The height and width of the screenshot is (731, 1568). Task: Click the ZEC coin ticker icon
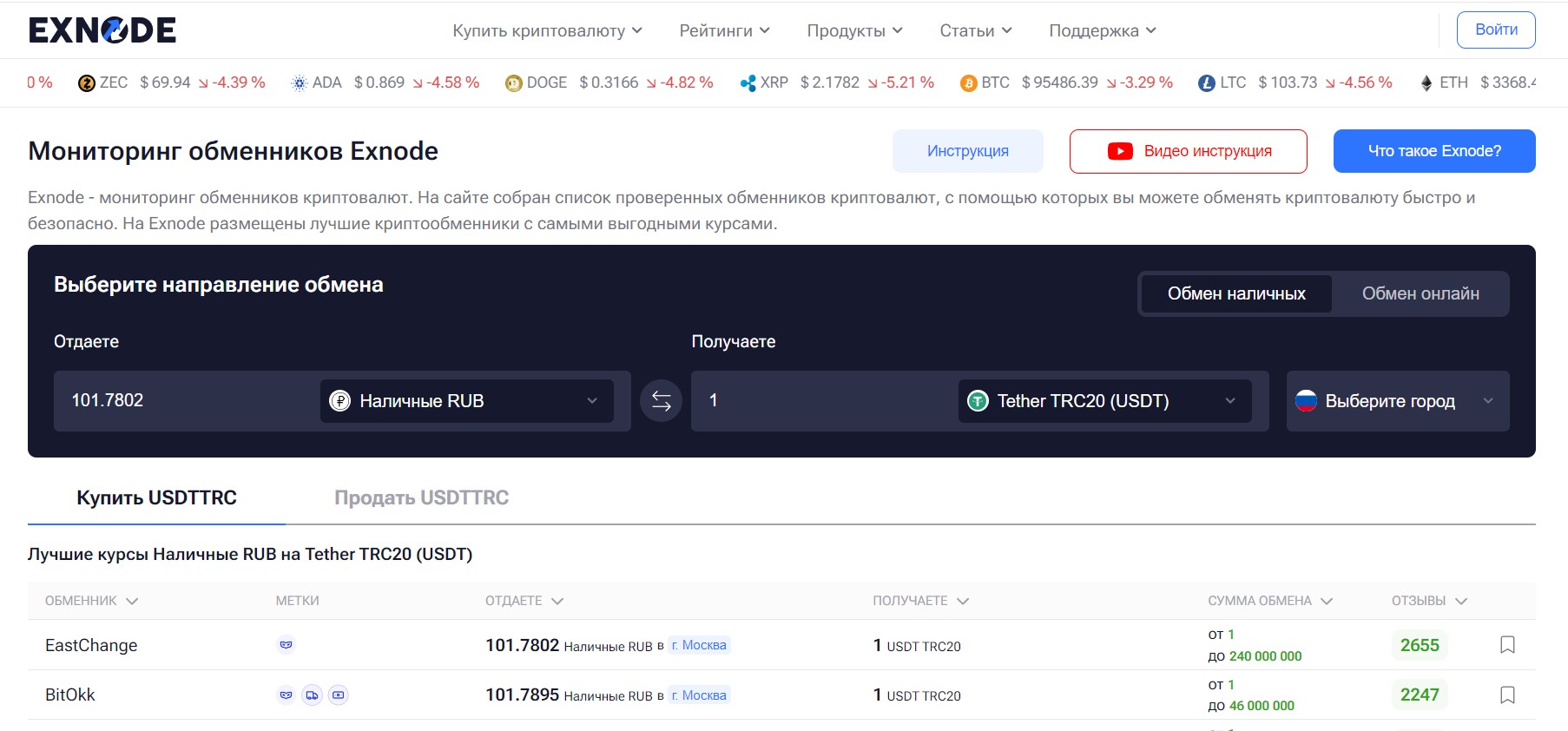tap(86, 83)
